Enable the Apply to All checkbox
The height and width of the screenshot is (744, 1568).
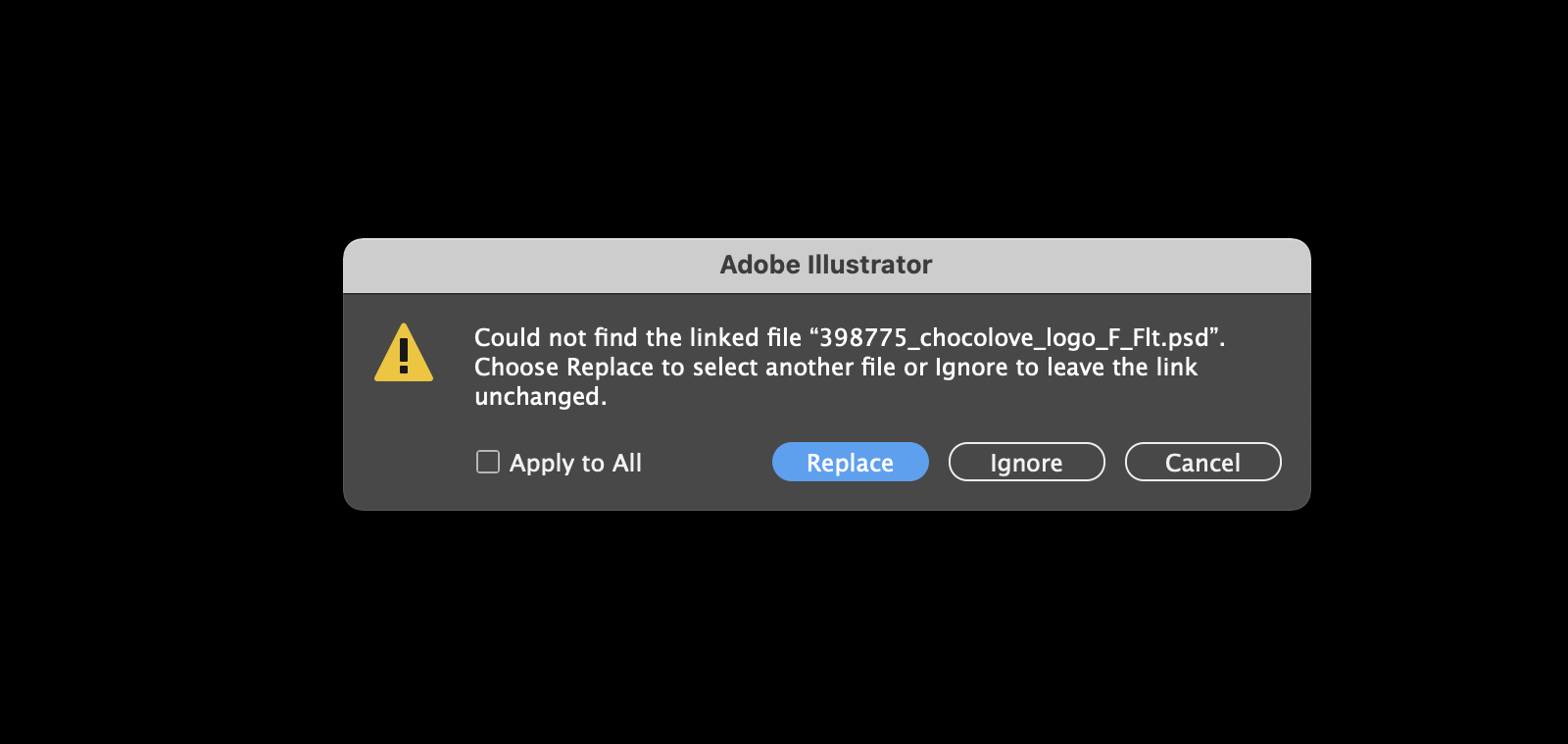pyautogui.click(x=488, y=462)
